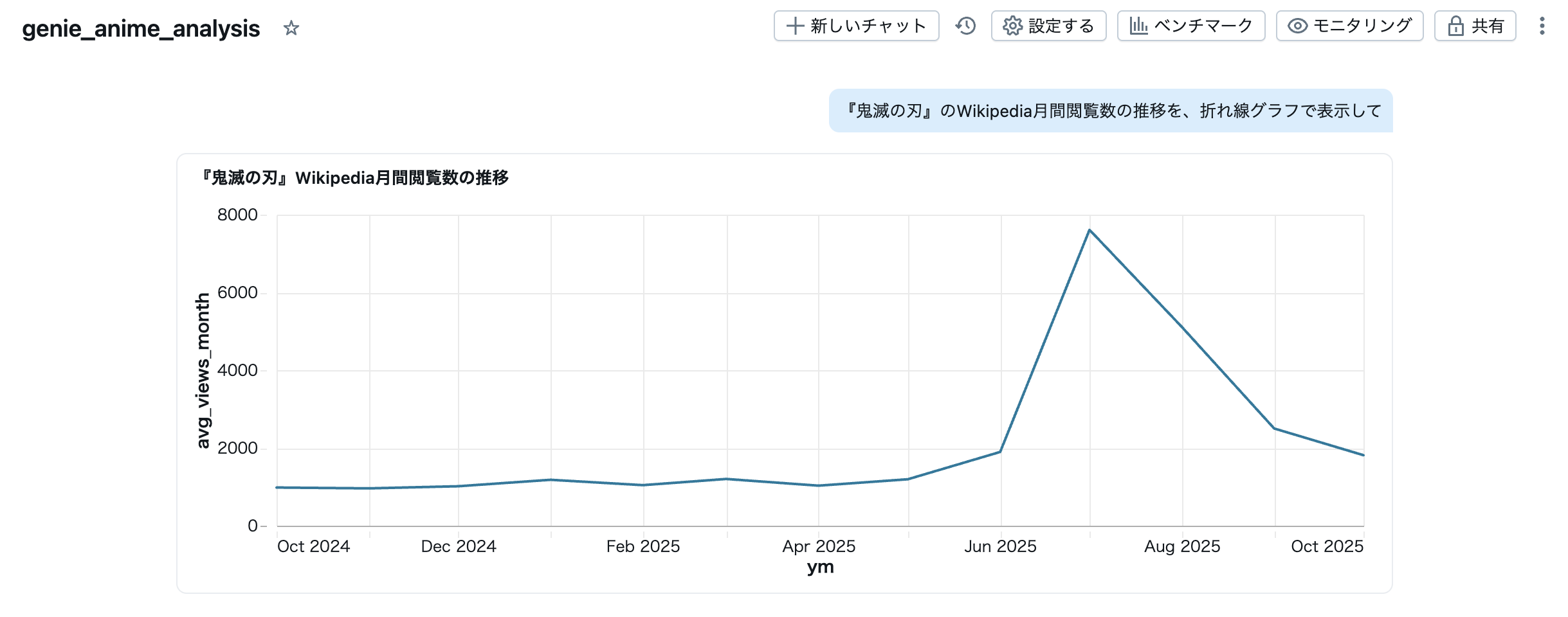Click the 共有 share button
The width and height of the screenshot is (1568, 617).
coord(1475,26)
